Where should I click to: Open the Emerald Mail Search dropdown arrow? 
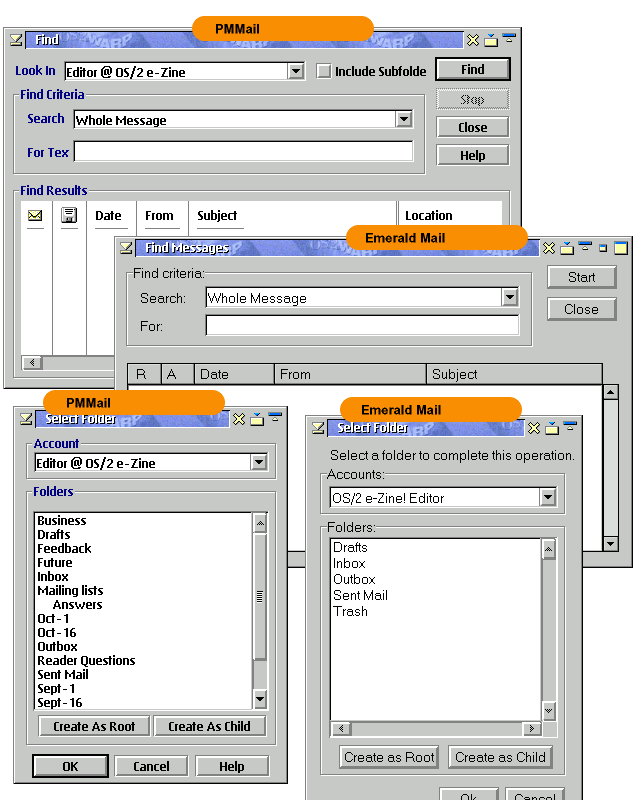pyautogui.click(x=509, y=297)
